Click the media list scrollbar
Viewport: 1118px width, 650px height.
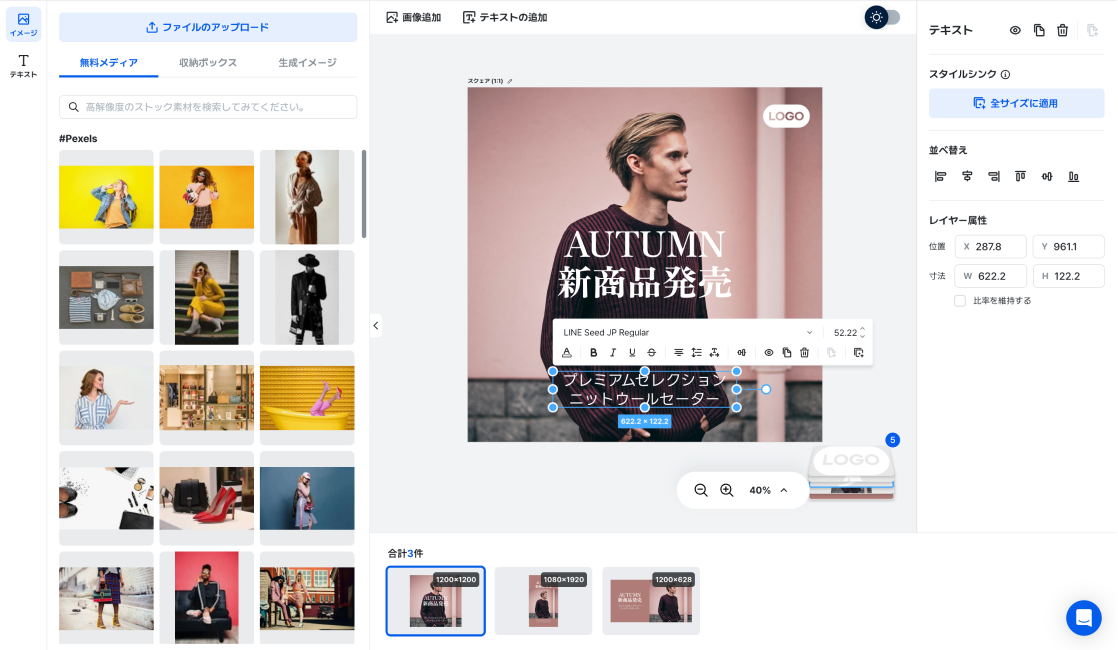tap(364, 194)
